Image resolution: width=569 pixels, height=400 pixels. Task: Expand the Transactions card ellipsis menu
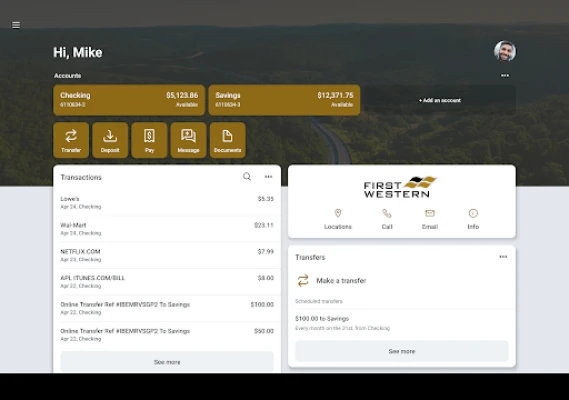point(268,177)
